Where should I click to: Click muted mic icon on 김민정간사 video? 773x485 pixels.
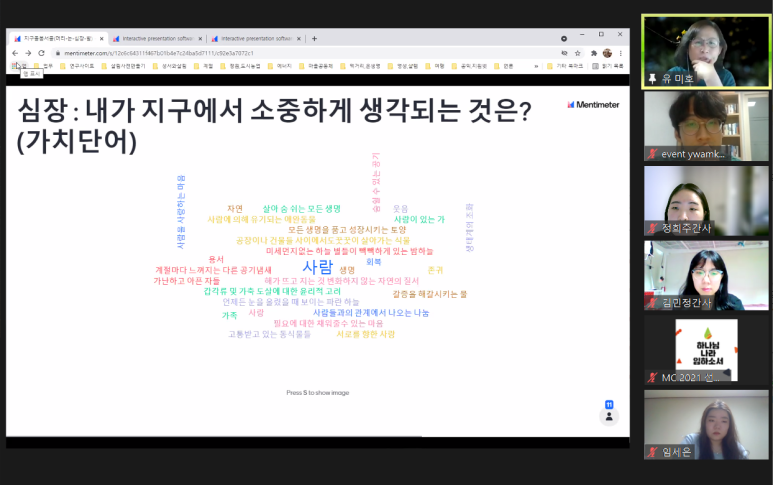(x=652, y=303)
